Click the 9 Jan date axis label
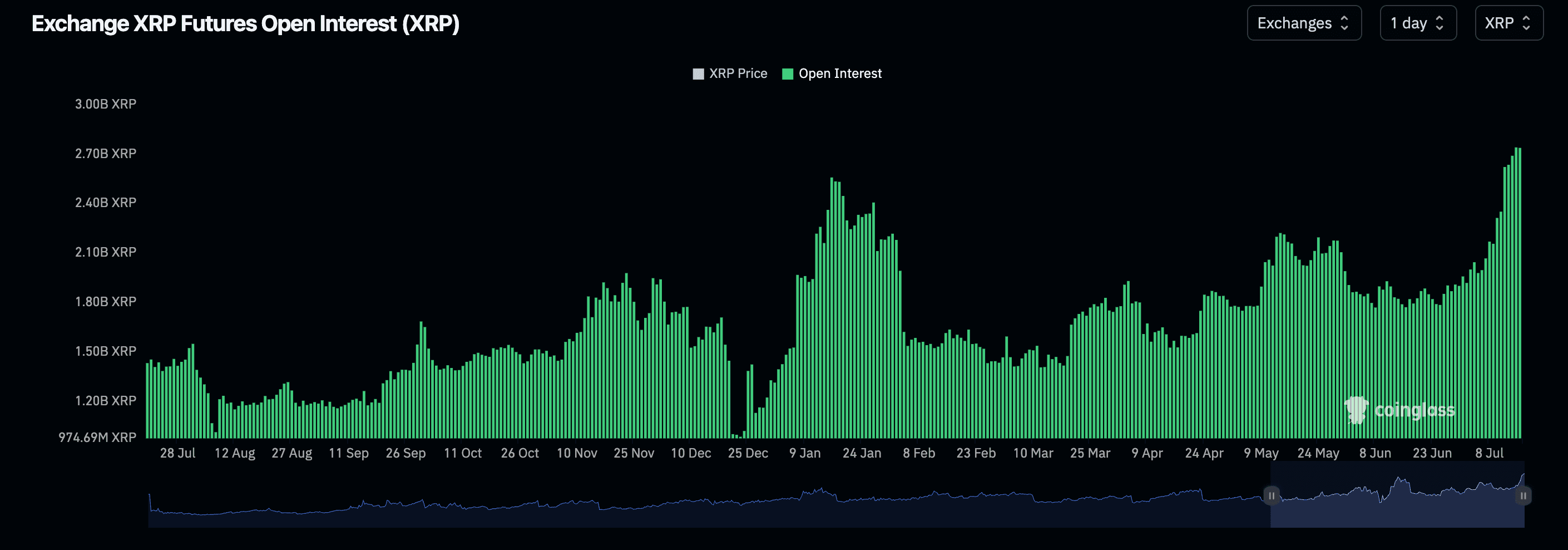The image size is (1568, 550). [805, 453]
